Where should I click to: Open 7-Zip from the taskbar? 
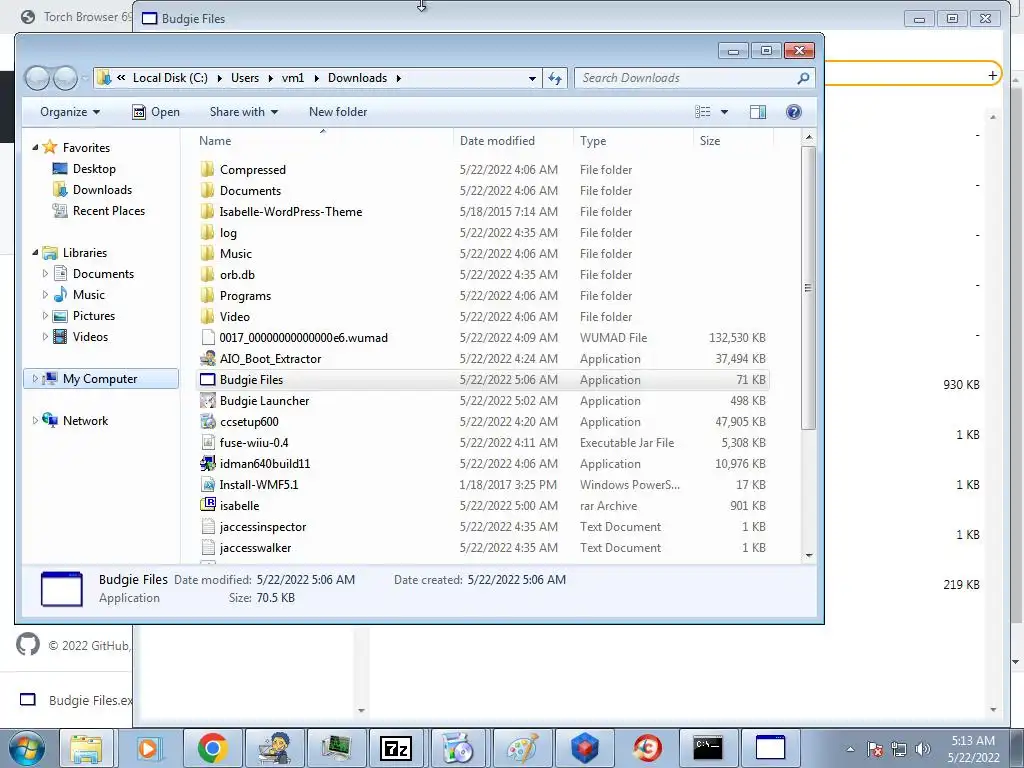[x=396, y=748]
